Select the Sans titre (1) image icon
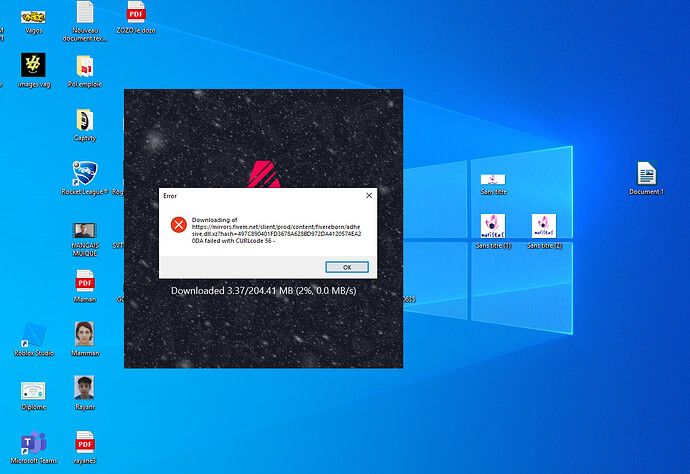 tap(493, 226)
